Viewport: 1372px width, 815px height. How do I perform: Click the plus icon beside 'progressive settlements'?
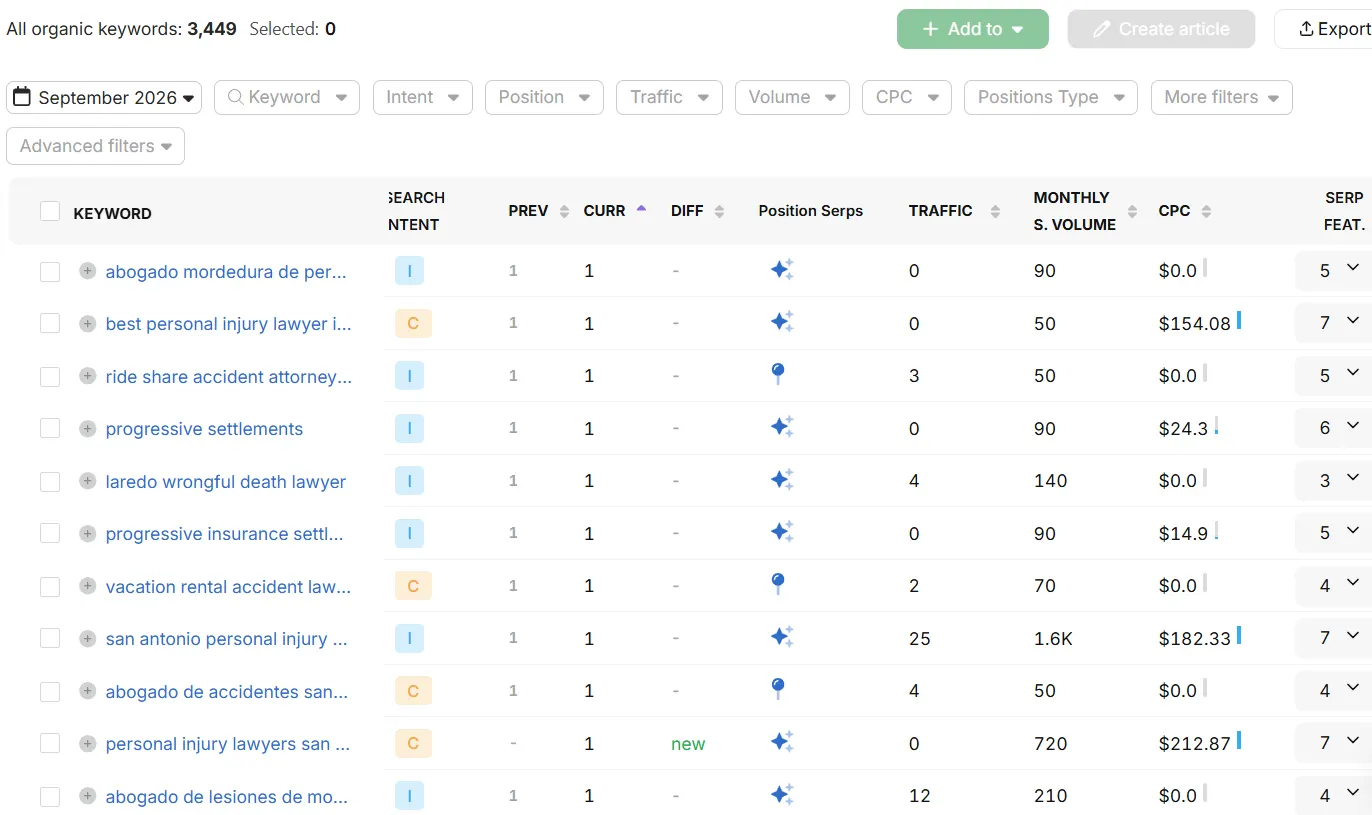pos(88,428)
